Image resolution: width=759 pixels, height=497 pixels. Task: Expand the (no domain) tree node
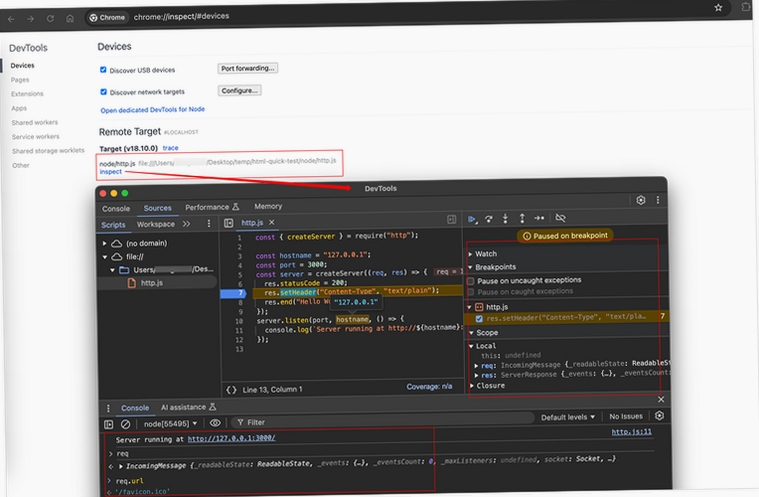click(105, 243)
